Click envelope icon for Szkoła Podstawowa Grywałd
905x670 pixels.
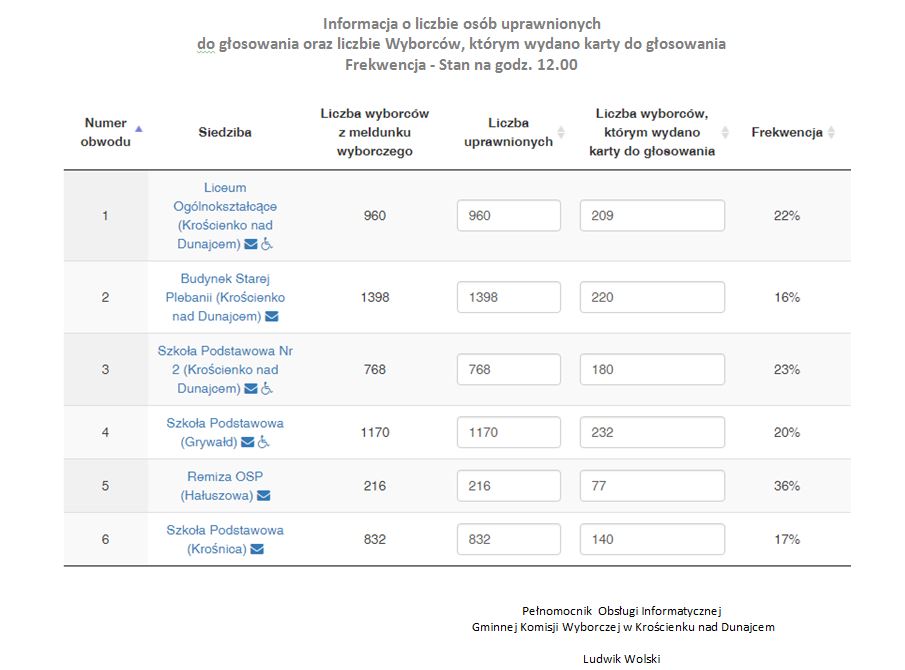tap(248, 442)
